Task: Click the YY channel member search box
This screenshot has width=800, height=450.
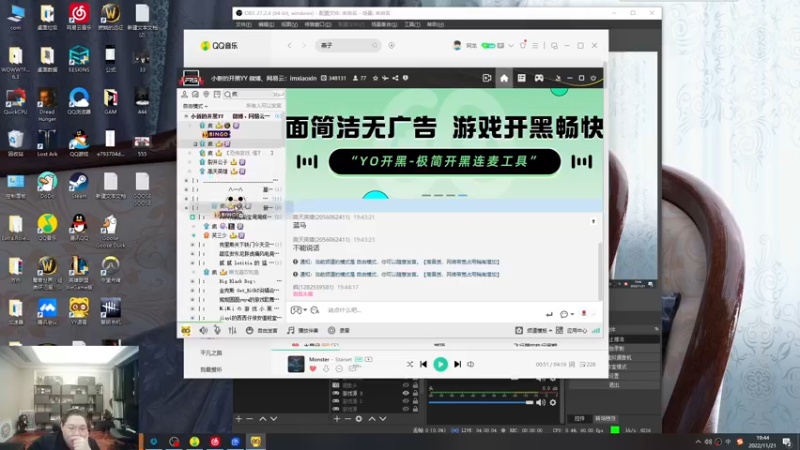Action: tap(253, 94)
